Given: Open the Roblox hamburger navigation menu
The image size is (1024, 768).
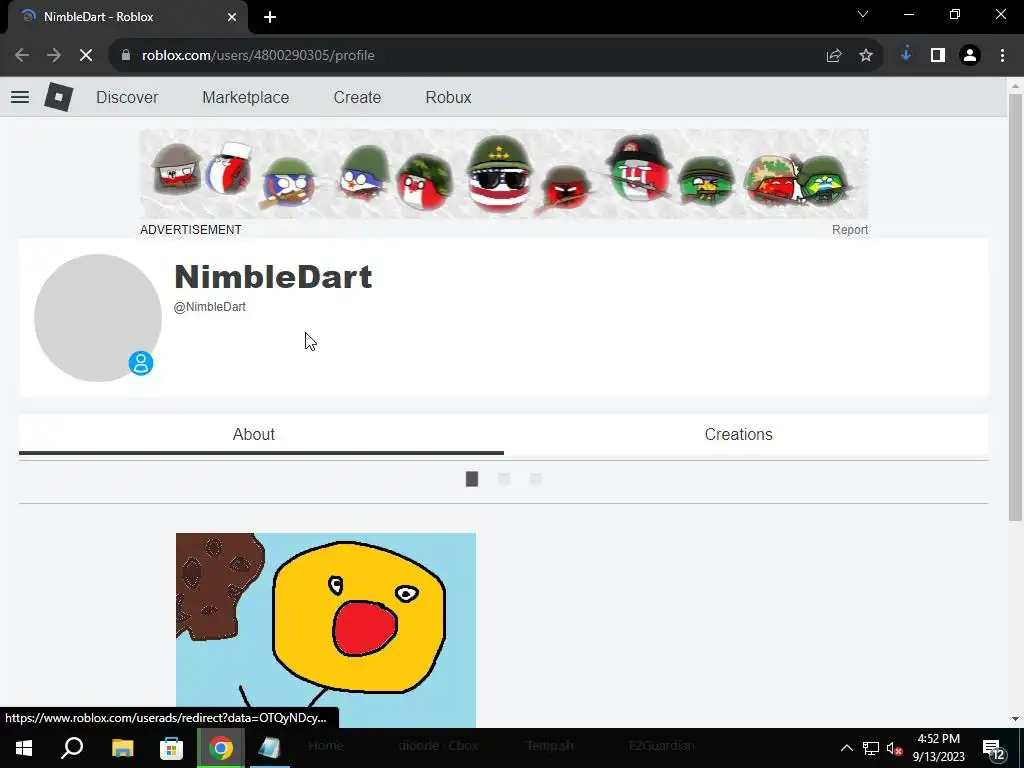Looking at the screenshot, I should click(x=20, y=97).
